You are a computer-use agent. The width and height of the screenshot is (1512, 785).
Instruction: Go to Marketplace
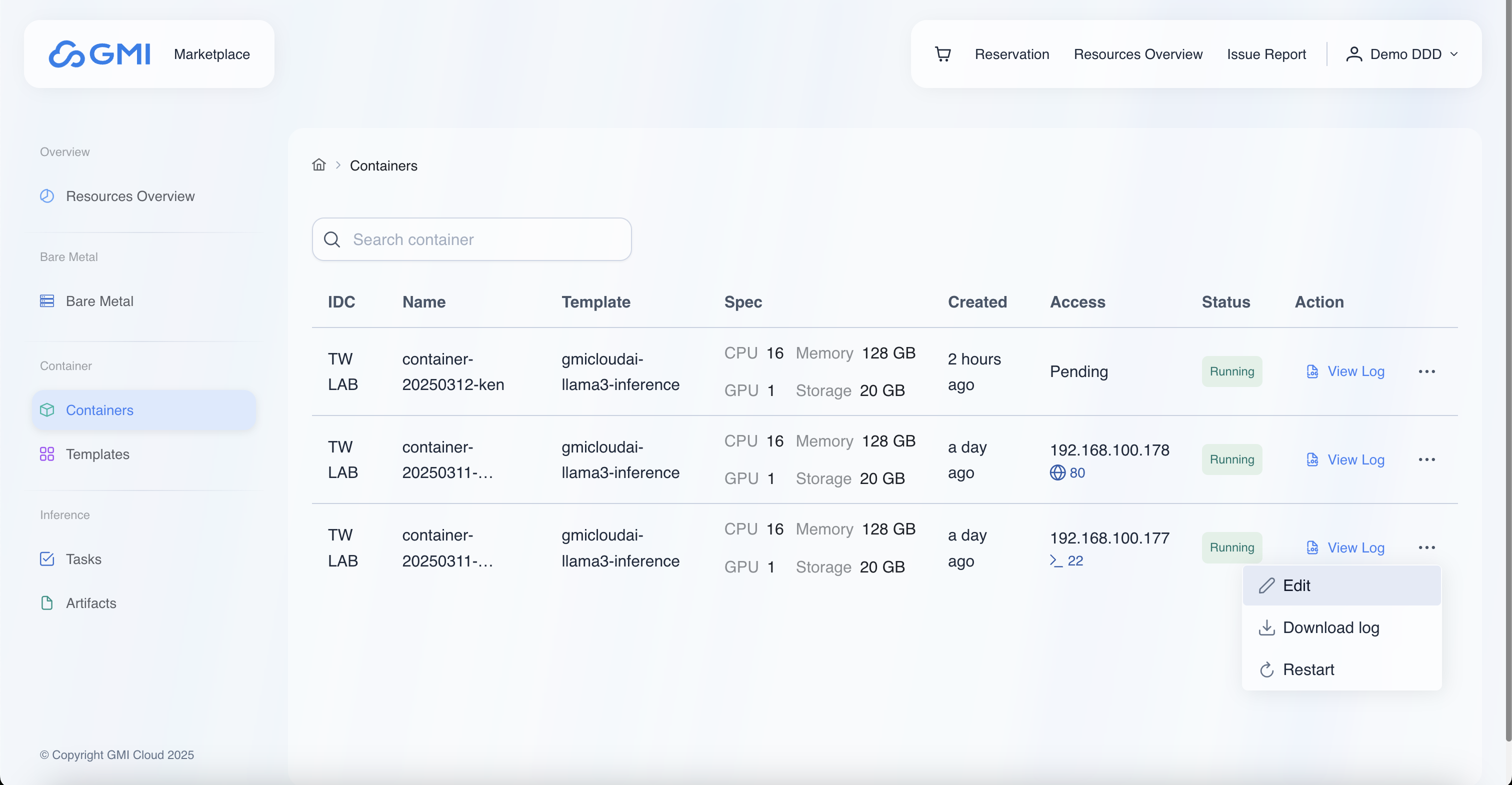tap(211, 54)
